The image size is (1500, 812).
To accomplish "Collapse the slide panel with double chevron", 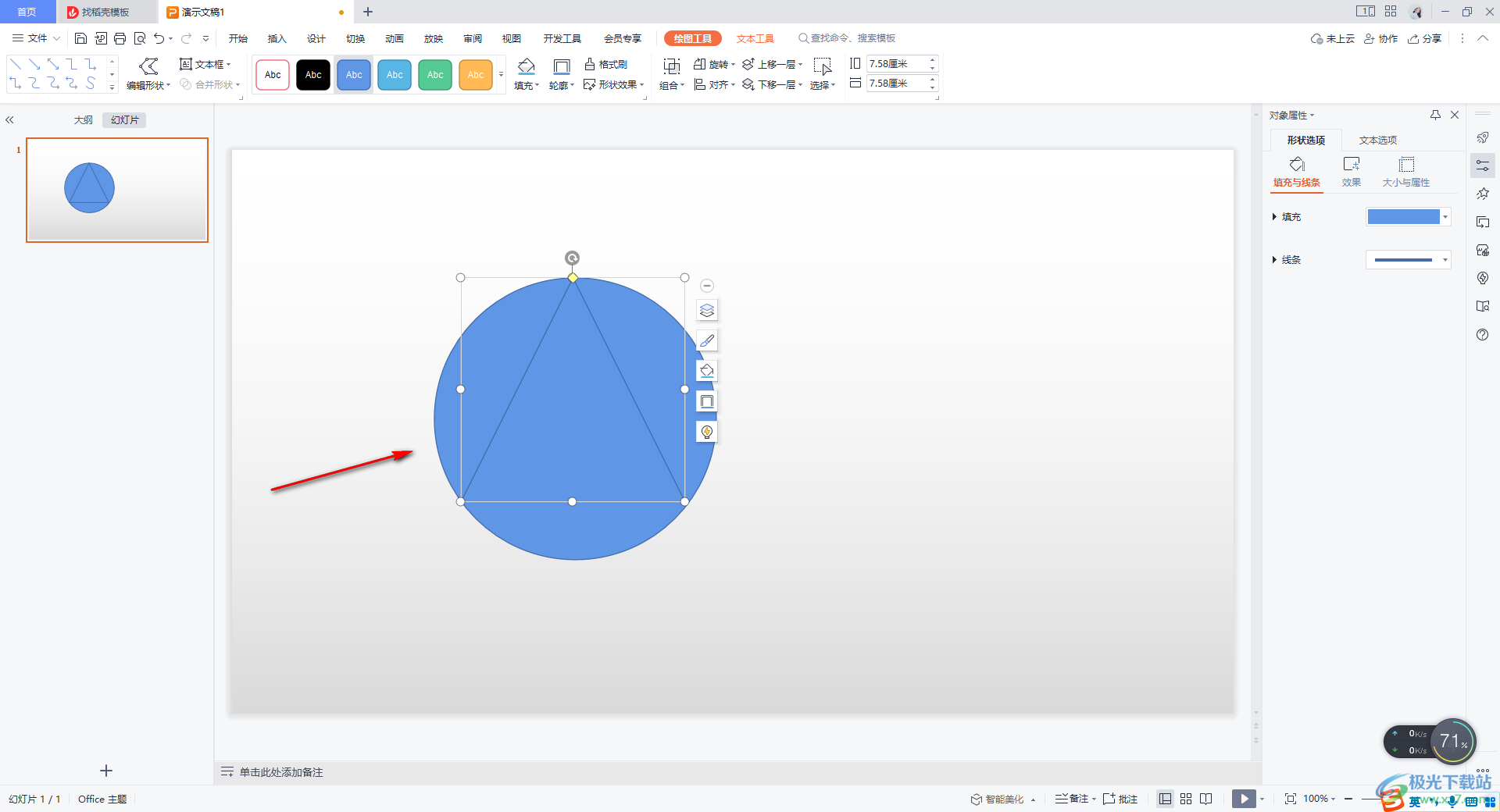I will pos(9,120).
